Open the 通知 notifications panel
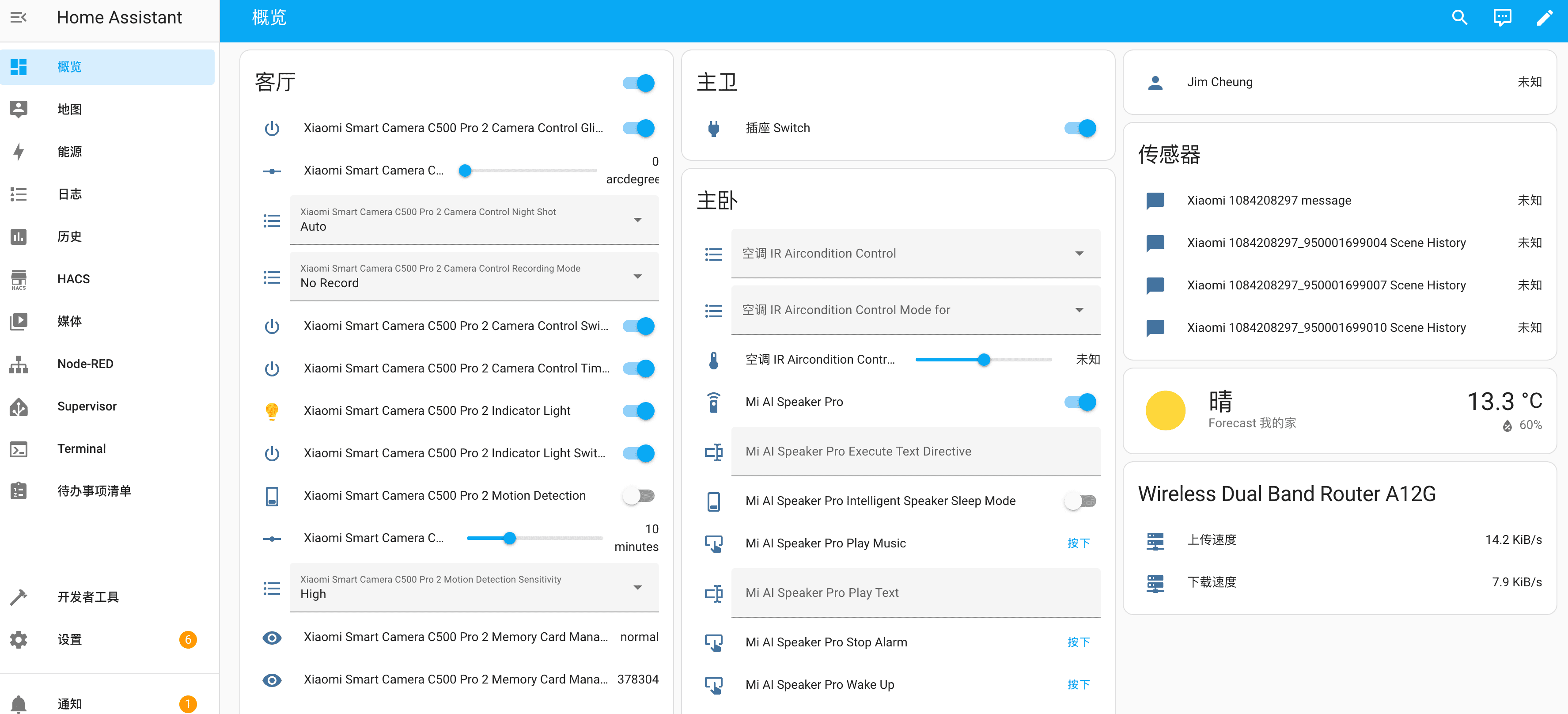The height and width of the screenshot is (714, 1568). (x=107, y=704)
